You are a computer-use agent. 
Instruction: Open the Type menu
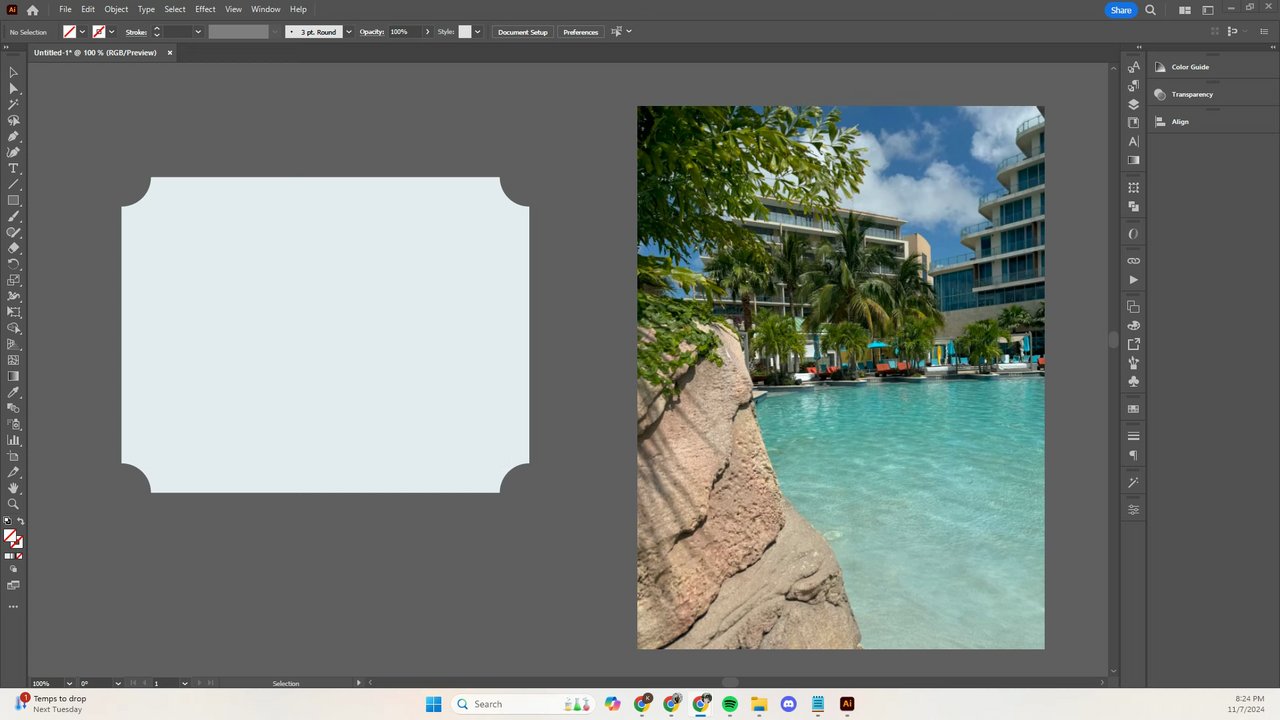pyautogui.click(x=146, y=9)
